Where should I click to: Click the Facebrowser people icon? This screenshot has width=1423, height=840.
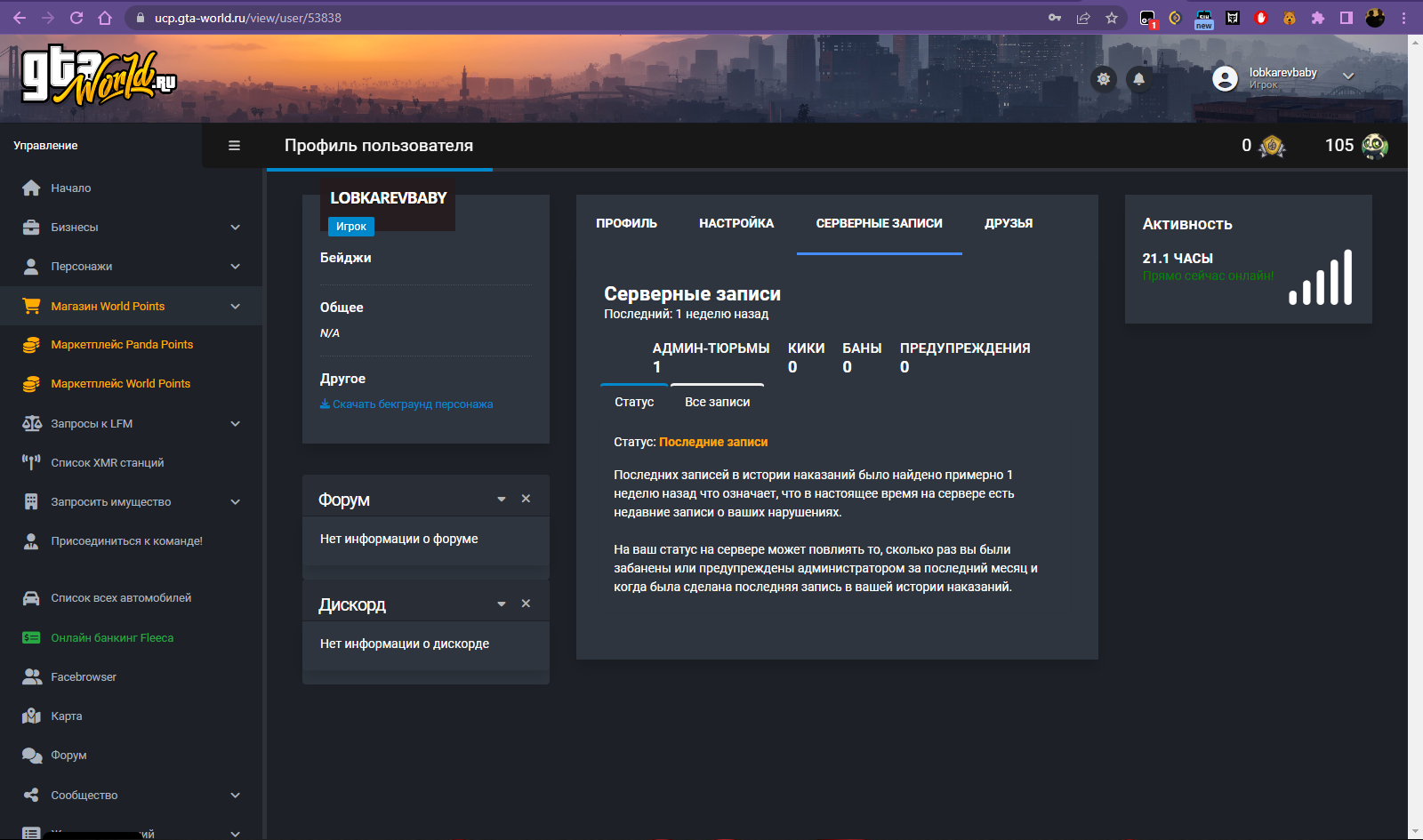(31, 677)
